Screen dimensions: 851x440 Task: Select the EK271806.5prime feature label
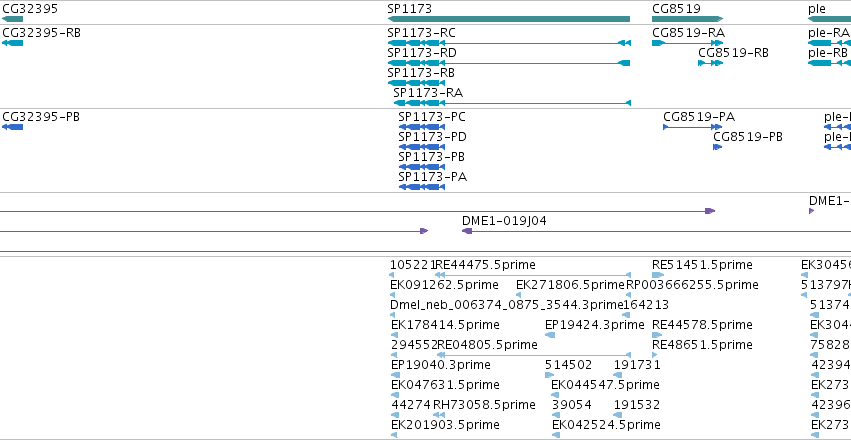[570, 285]
